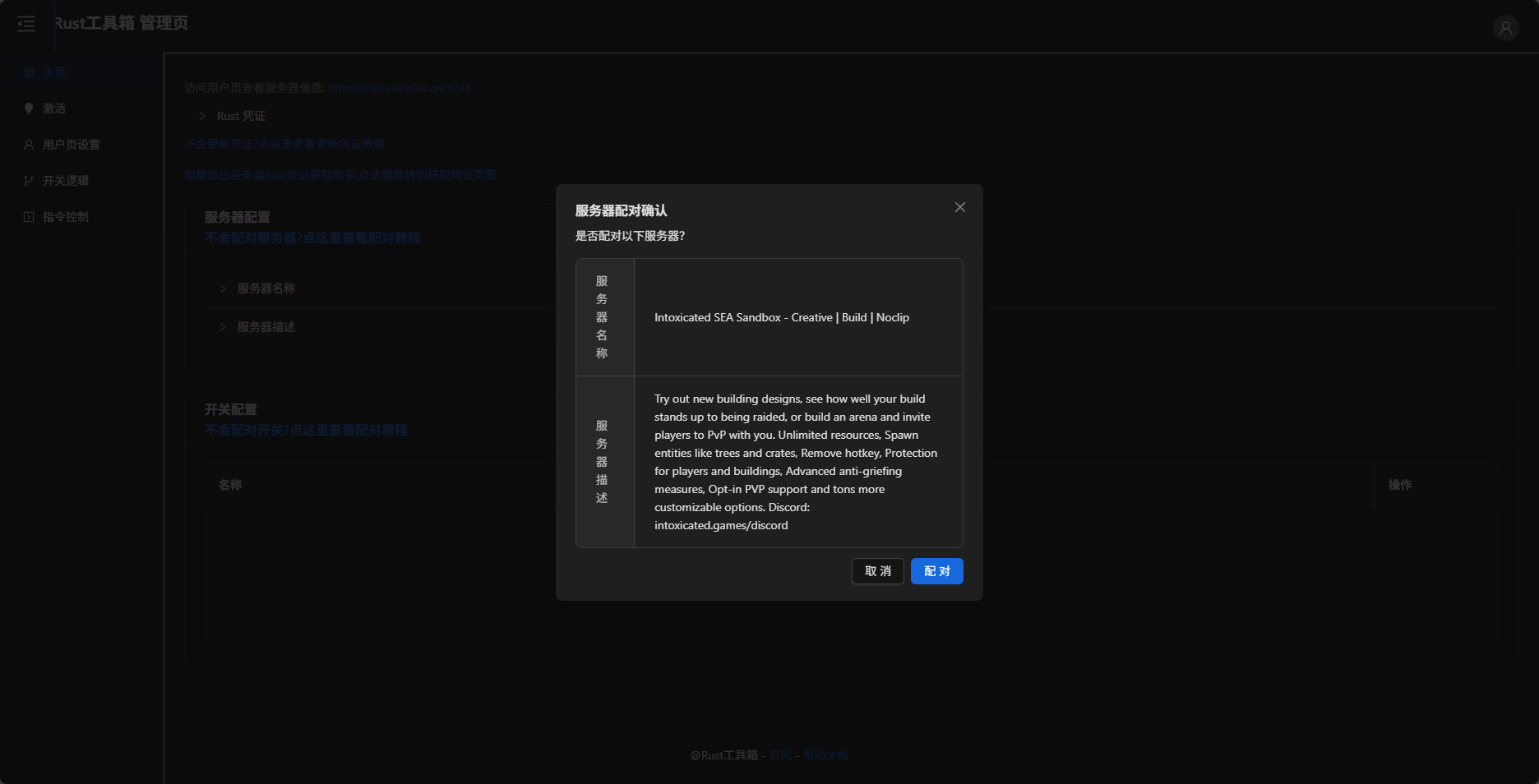
Task: Click the Rust工具箱 管理页 title
Action: tap(122, 23)
